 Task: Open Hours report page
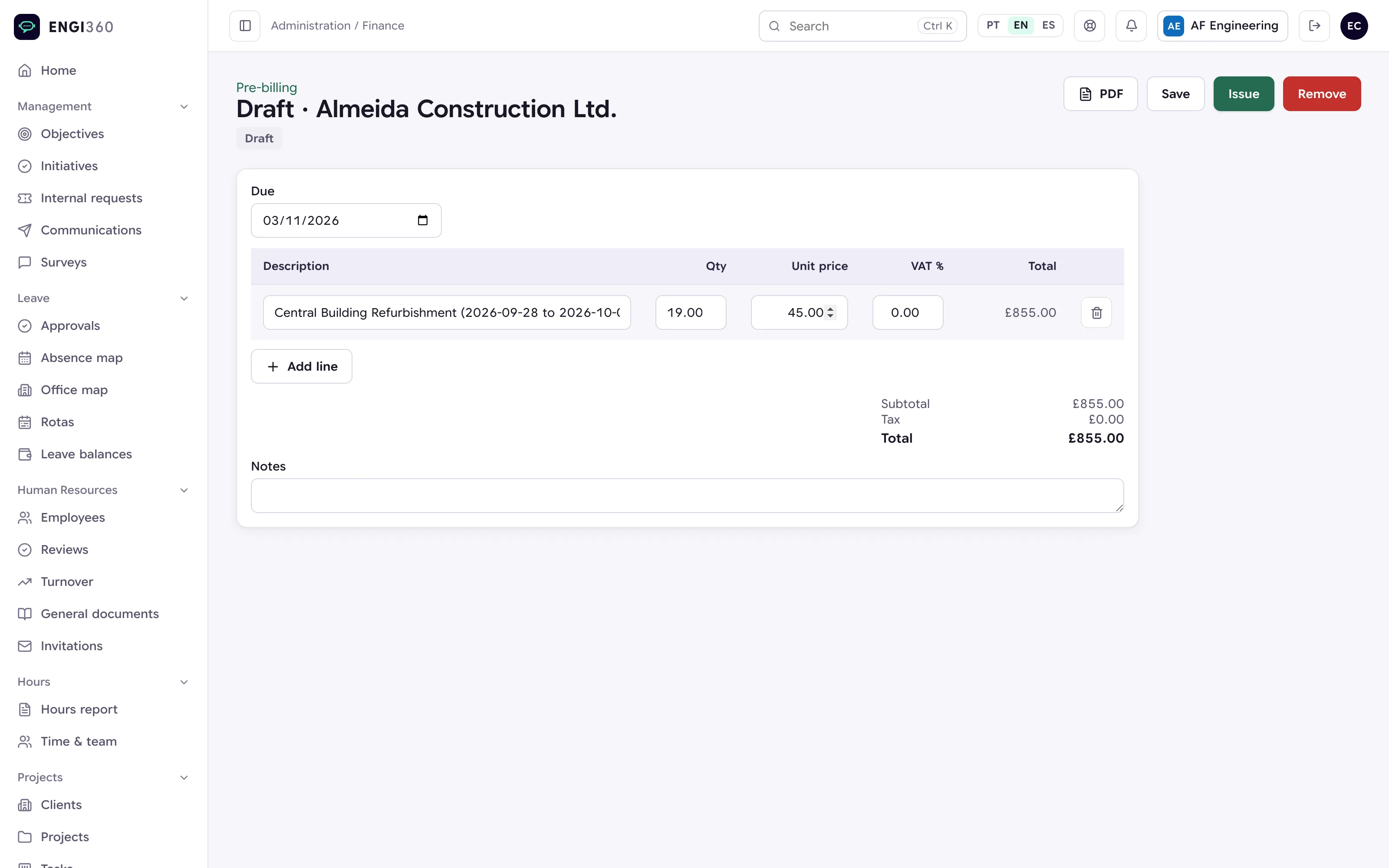point(103,710)
